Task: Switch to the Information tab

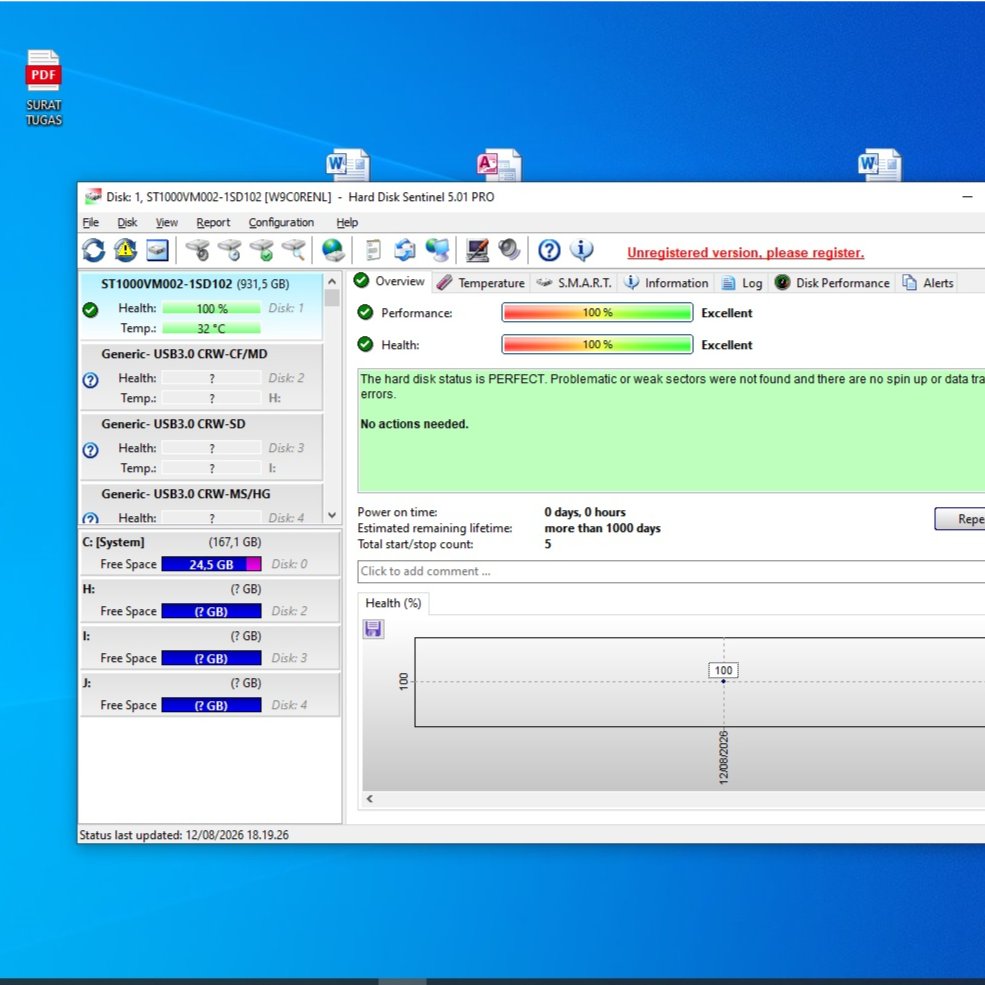Action: tap(667, 283)
